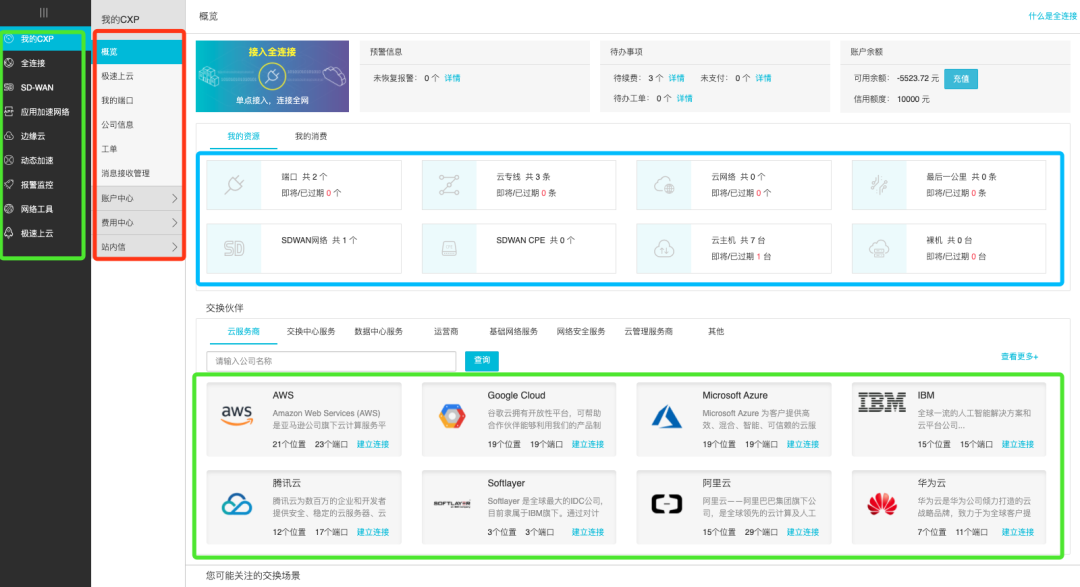Screen dimensions: 1080x587
Task: Select 概览 in the submenu
Action: (x=138, y=52)
